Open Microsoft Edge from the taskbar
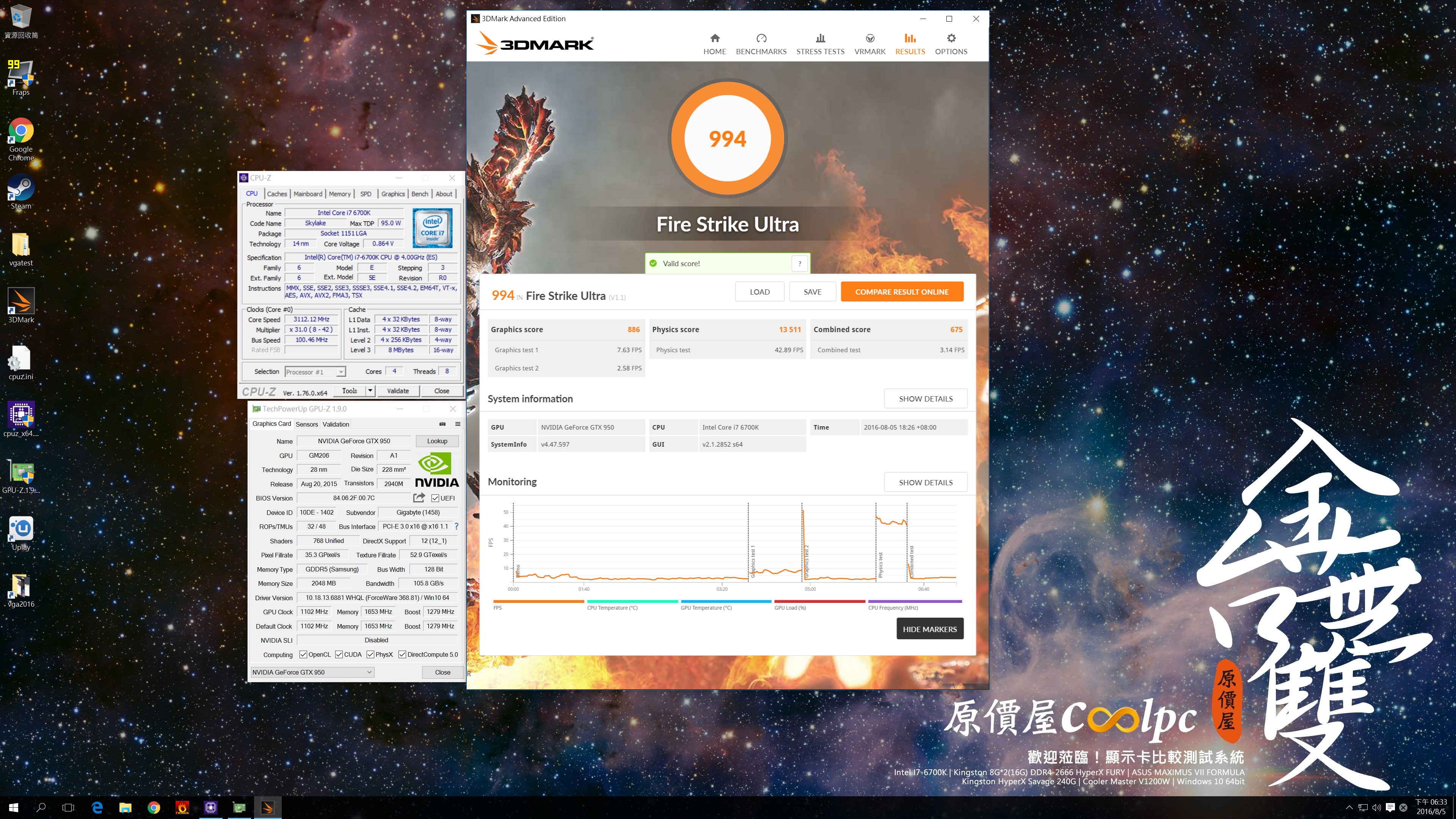This screenshot has height=819, width=1456. pos(97,808)
